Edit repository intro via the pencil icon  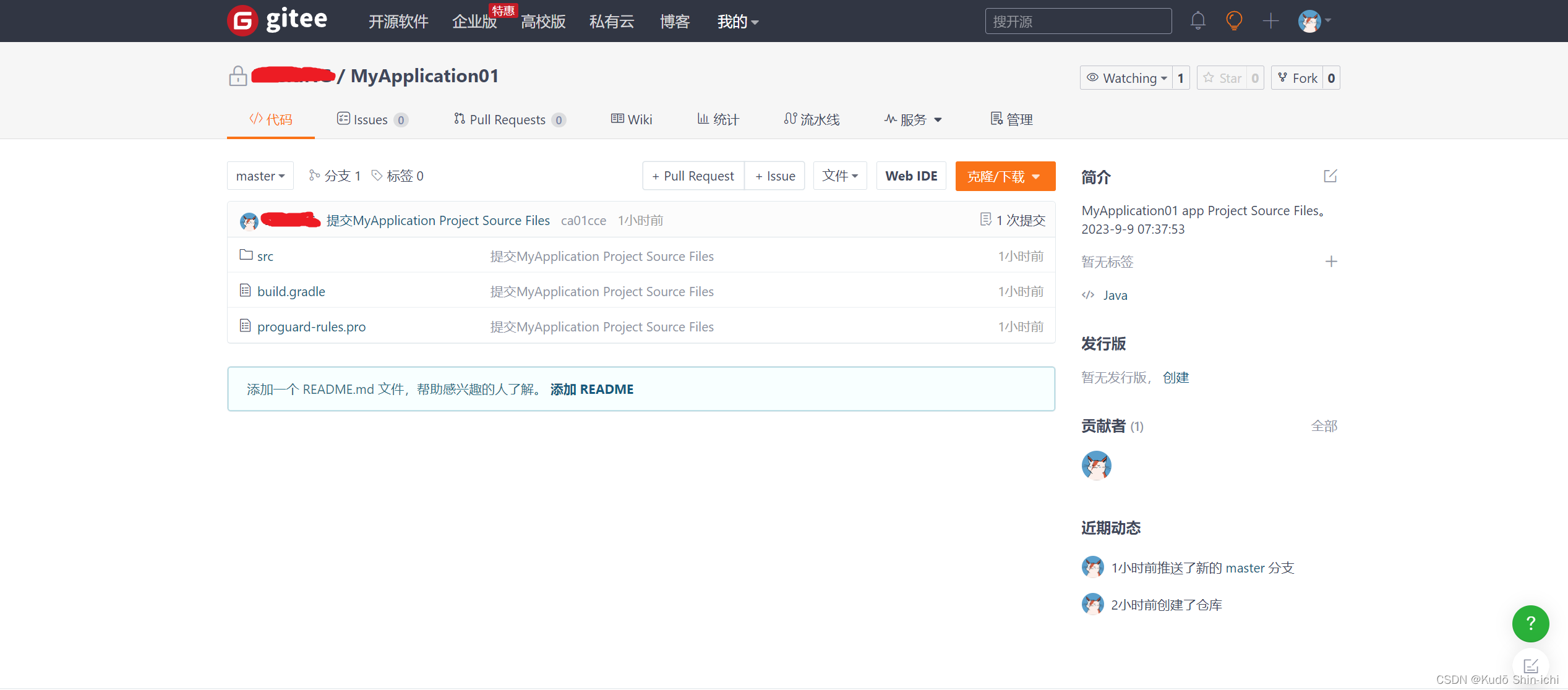coord(1330,176)
